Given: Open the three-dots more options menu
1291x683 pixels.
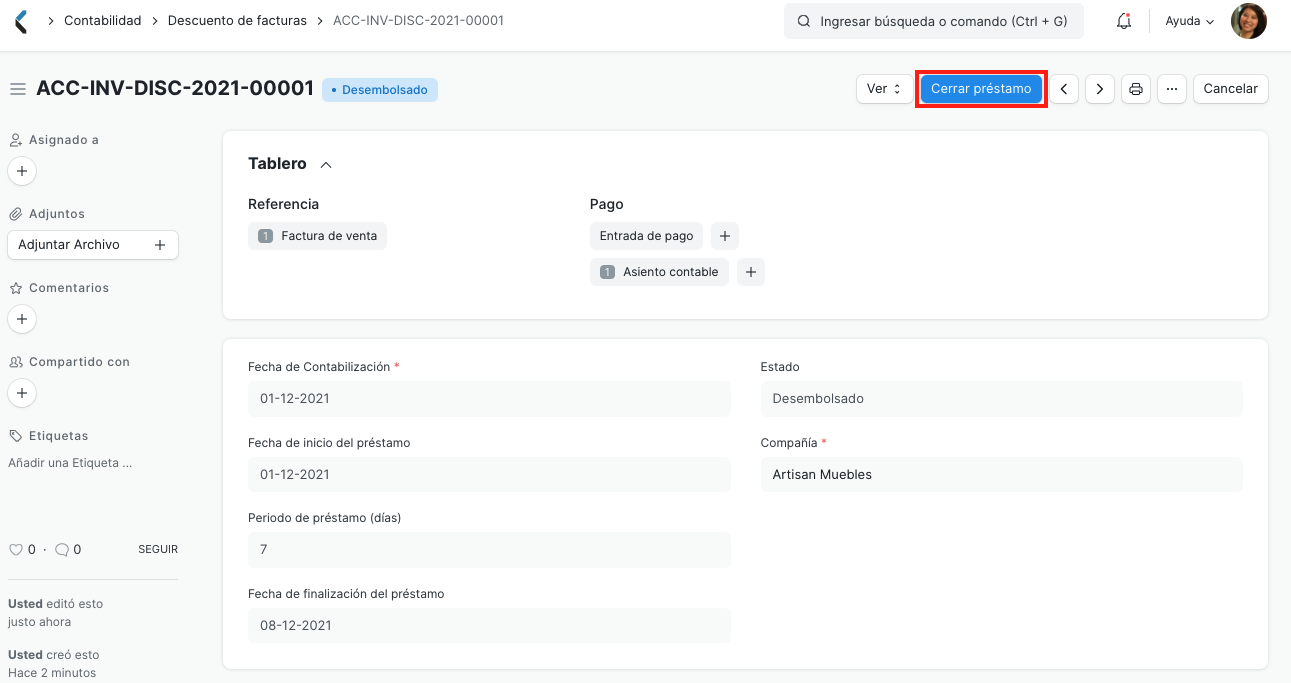Looking at the screenshot, I should [x=1172, y=89].
